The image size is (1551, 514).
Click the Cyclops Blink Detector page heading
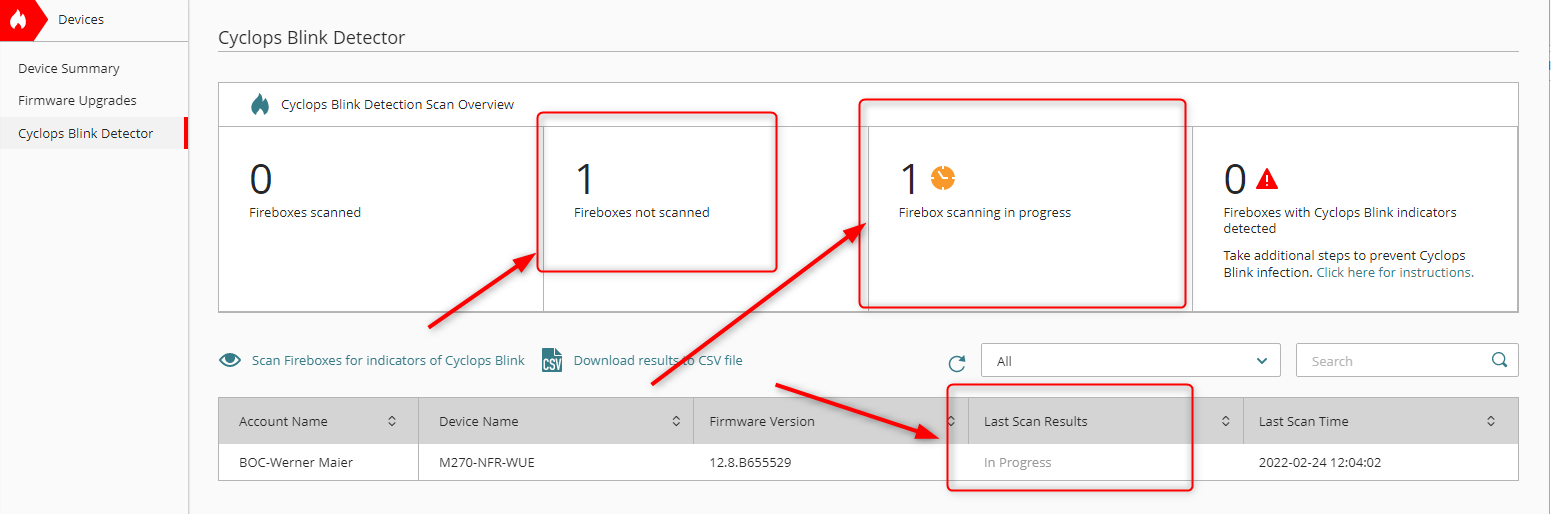[312, 37]
